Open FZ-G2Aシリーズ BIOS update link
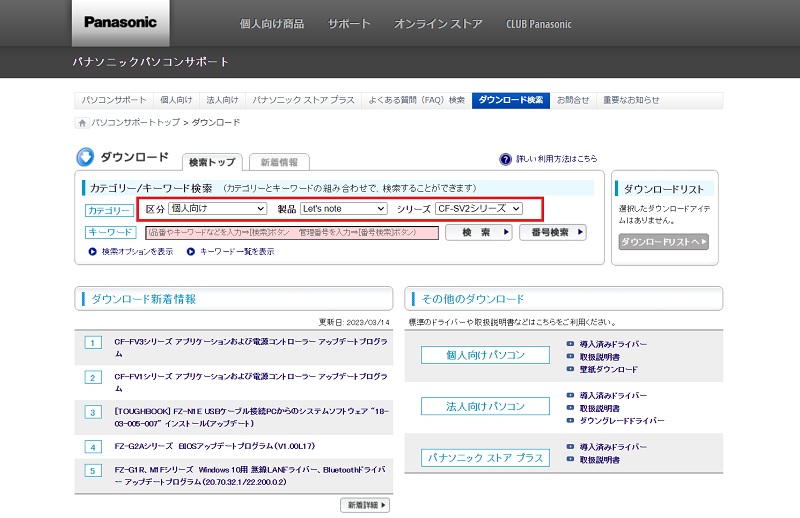This screenshot has width=800, height=518. click(214, 447)
